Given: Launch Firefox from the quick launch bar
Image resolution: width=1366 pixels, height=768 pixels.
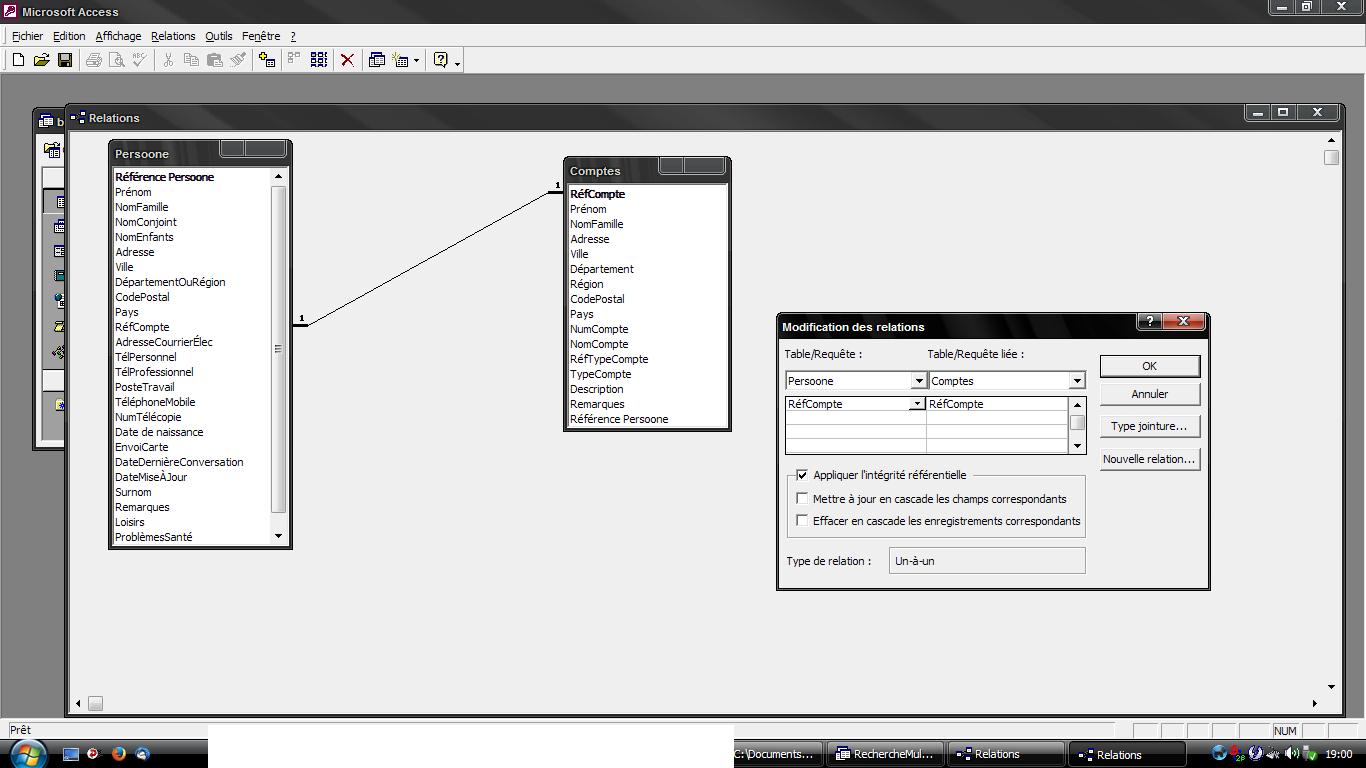Looking at the screenshot, I should click(119, 754).
